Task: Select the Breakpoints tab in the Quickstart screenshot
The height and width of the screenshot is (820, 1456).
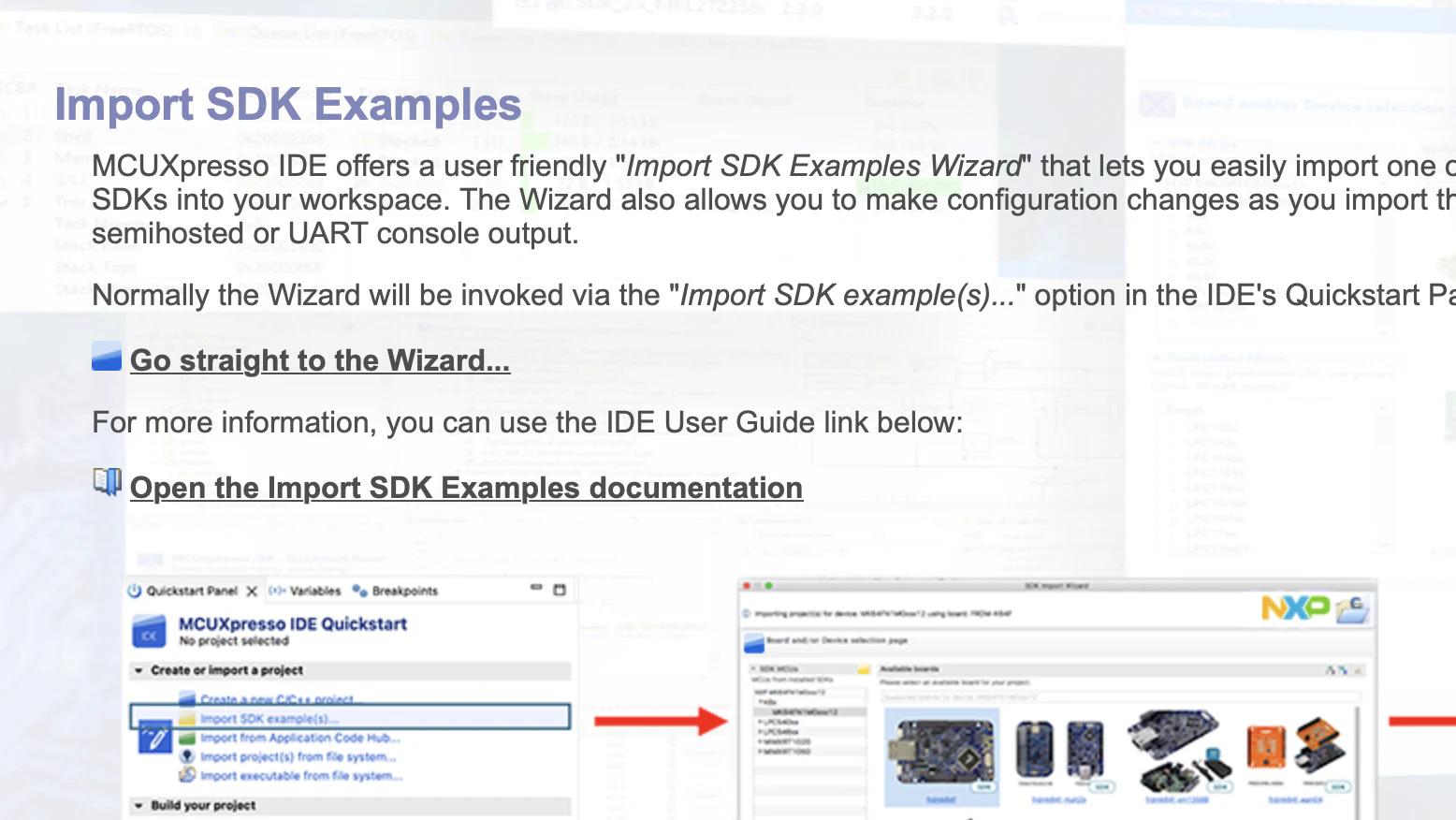Action: point(395,591)
